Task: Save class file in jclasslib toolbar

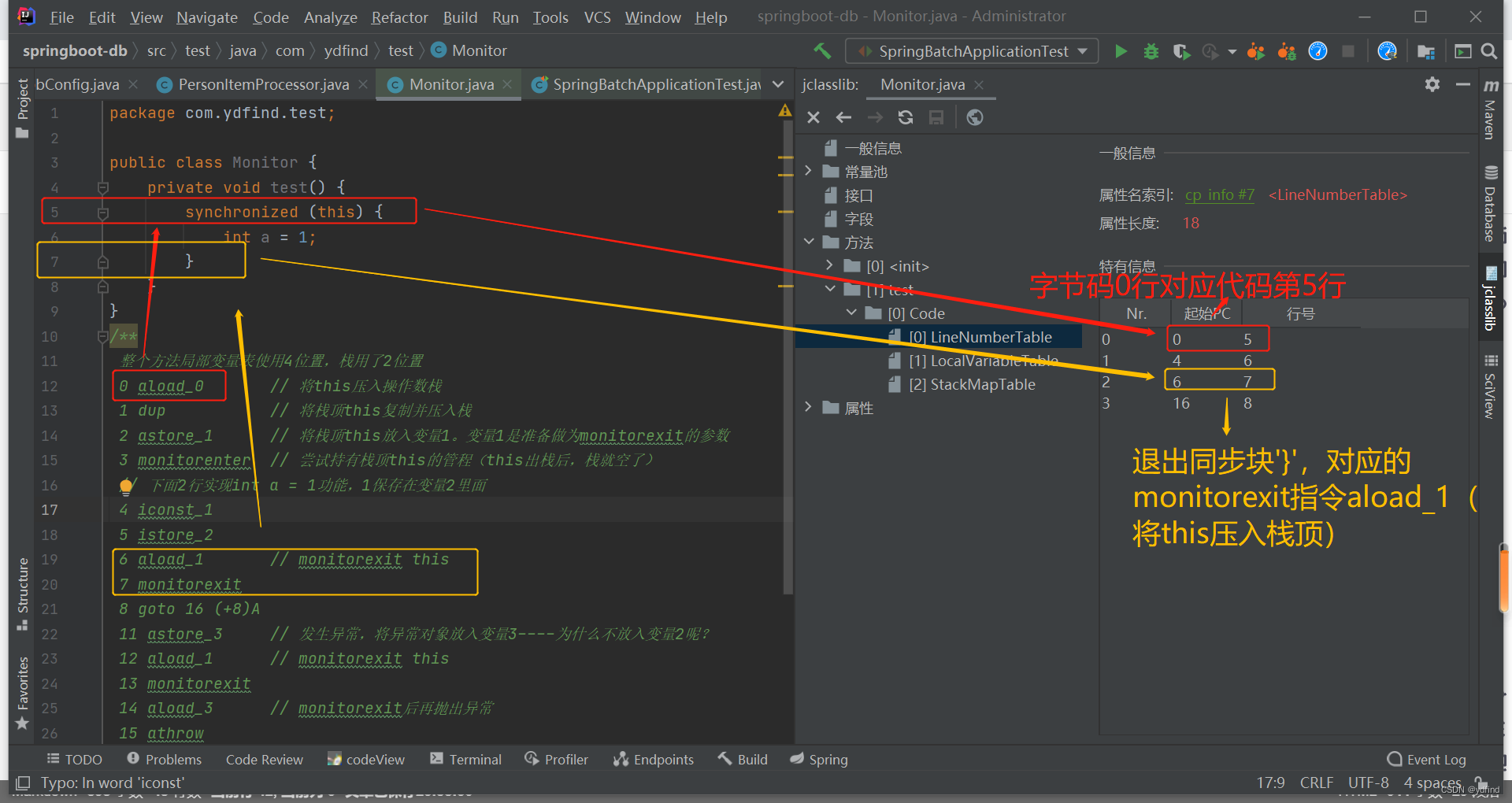Action: point(936,117)
